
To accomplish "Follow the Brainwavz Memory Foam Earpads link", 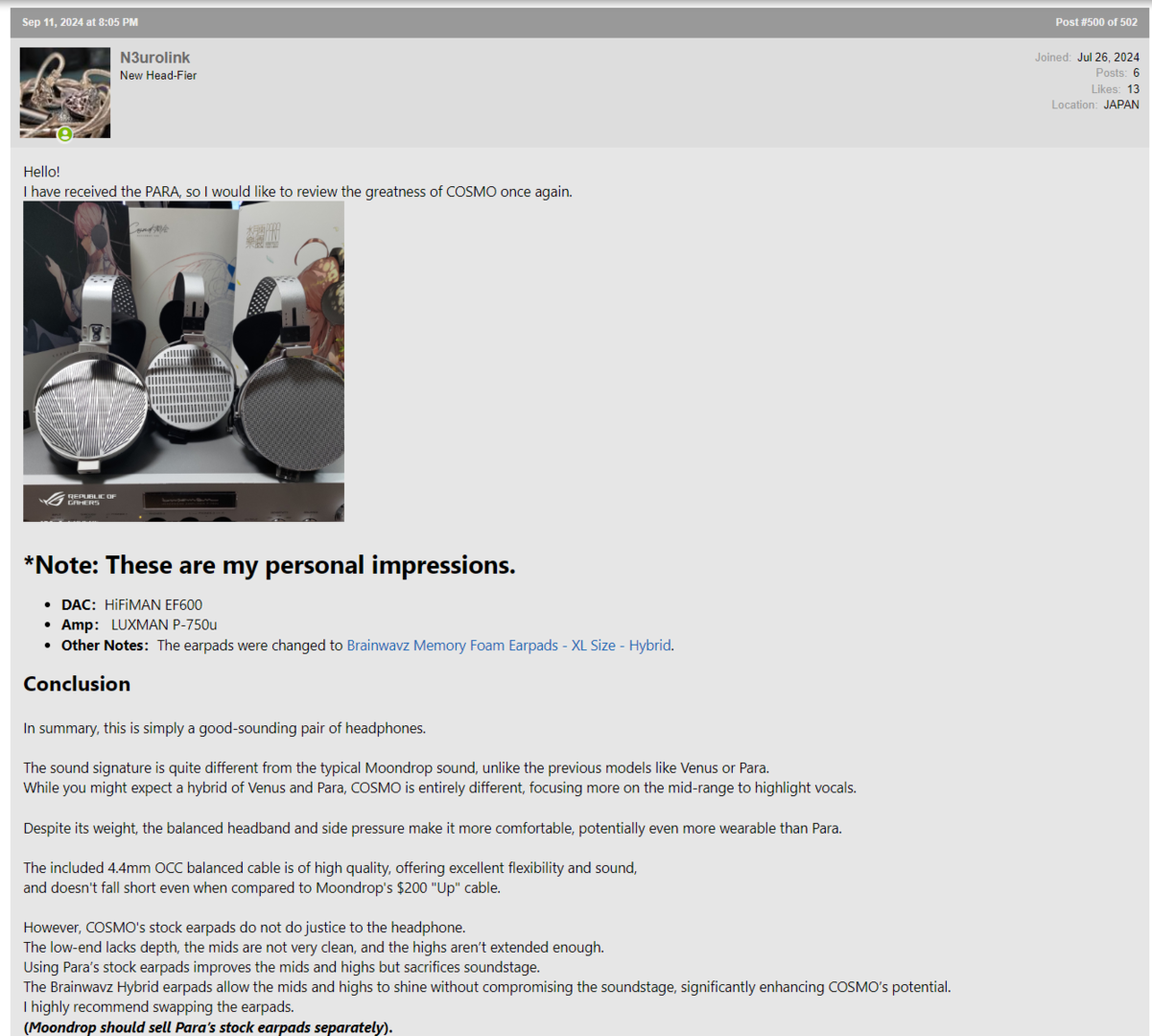I will (x=508, y=646).
